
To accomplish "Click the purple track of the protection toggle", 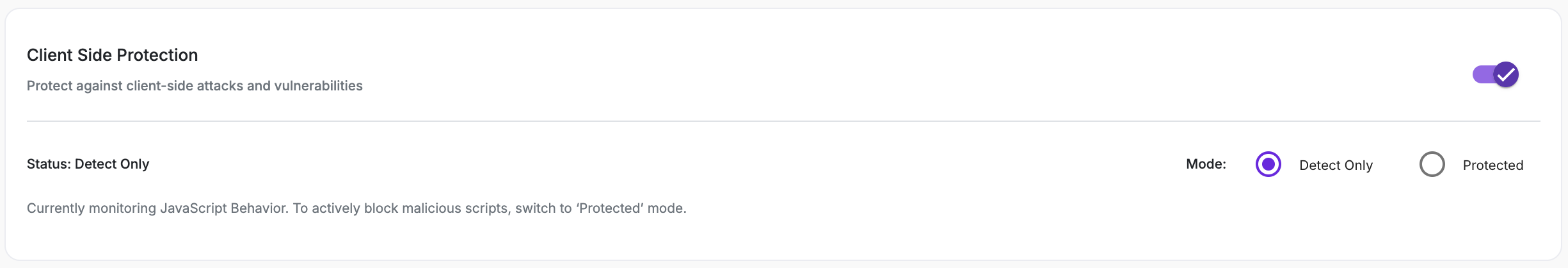I will tap(1482, 74).
